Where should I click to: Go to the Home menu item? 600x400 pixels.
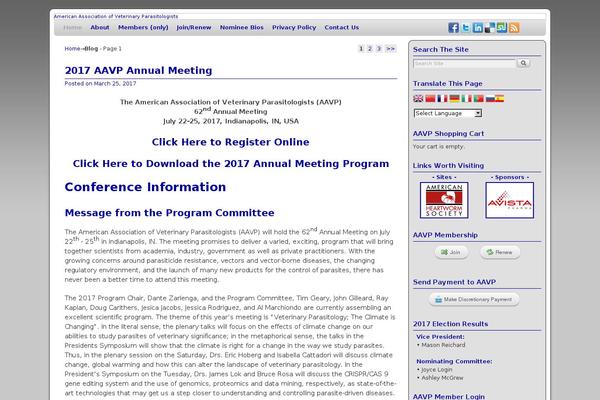(73, 28)
